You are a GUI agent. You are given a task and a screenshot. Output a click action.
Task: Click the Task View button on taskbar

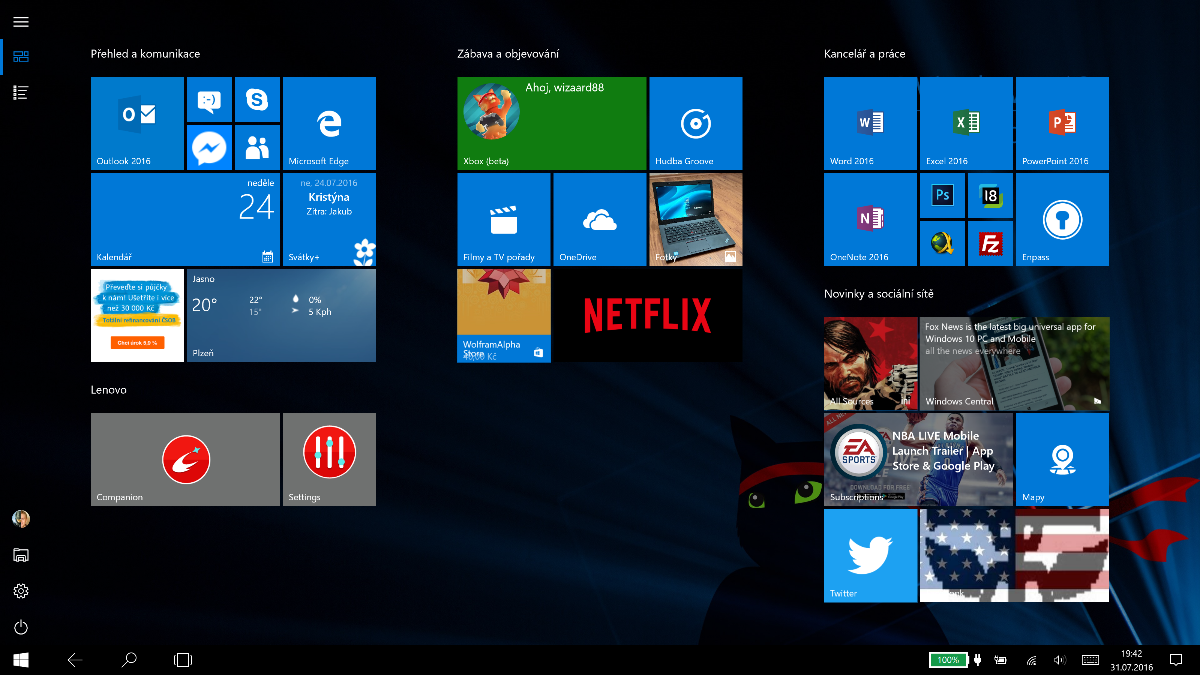point(183,660)
